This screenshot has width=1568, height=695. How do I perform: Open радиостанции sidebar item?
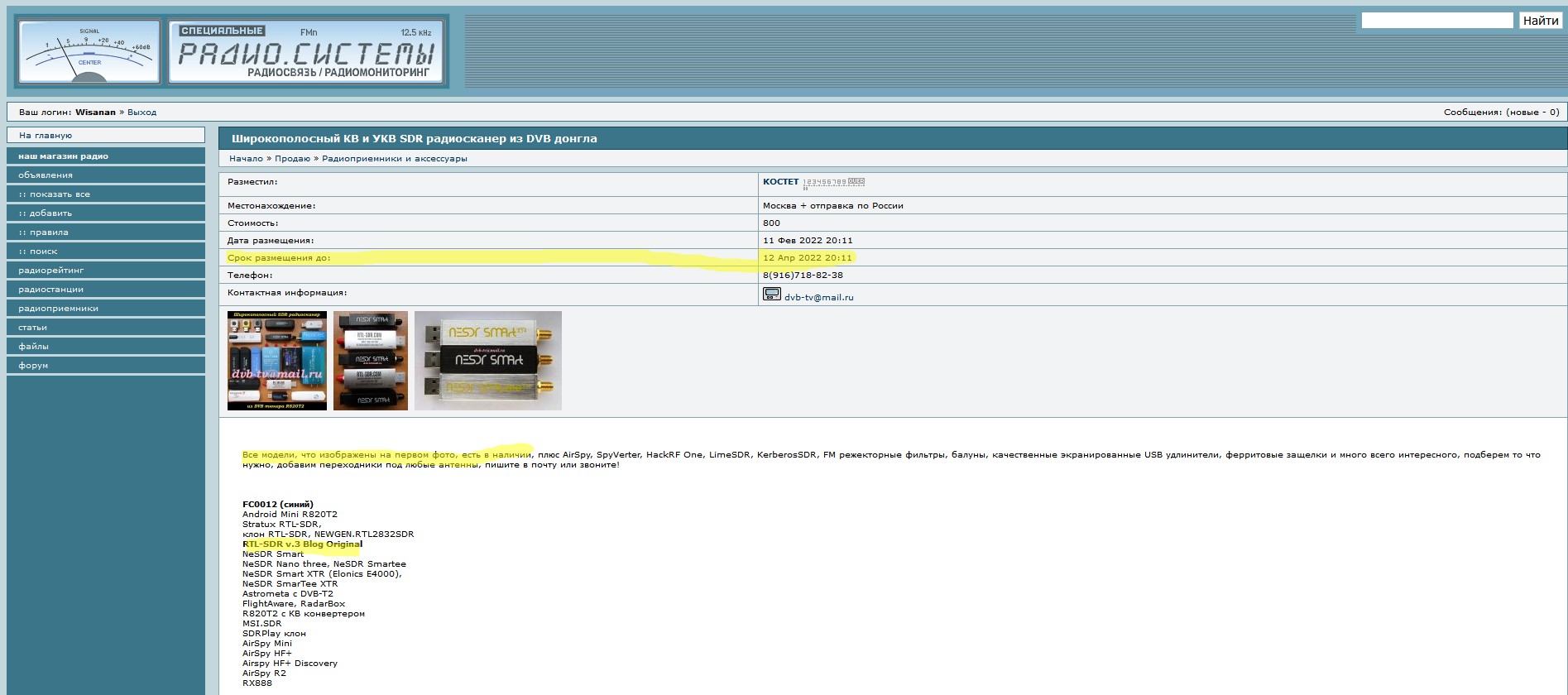(106, 289)
